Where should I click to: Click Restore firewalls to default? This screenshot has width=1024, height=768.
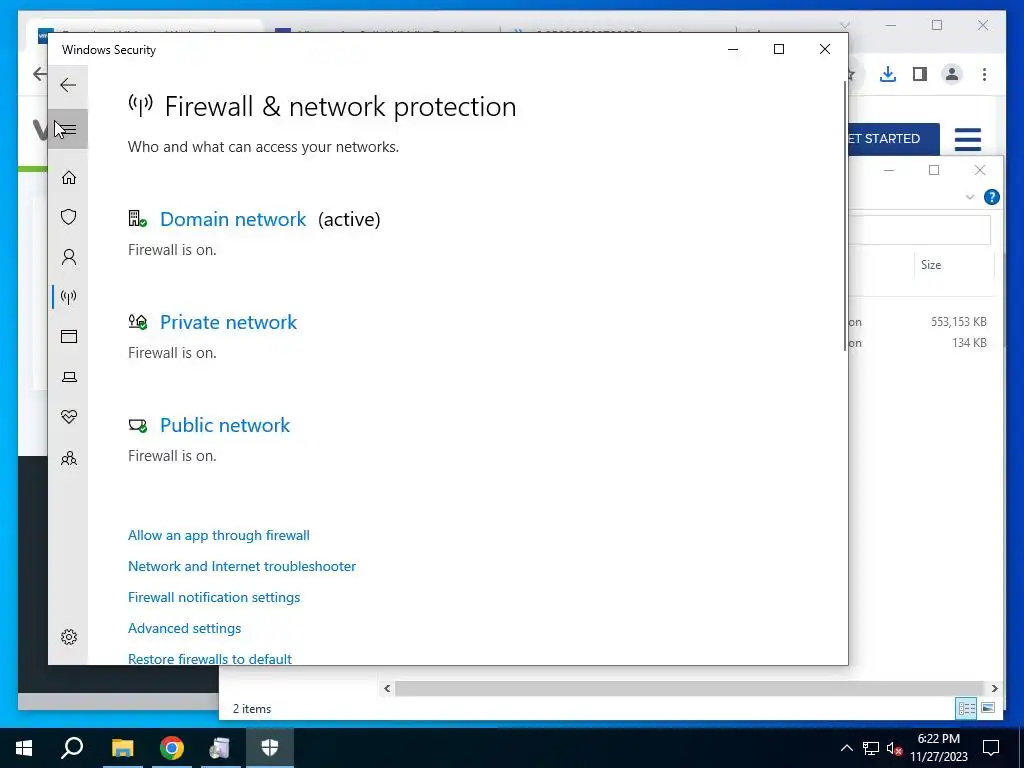click(x=210, y=659)
